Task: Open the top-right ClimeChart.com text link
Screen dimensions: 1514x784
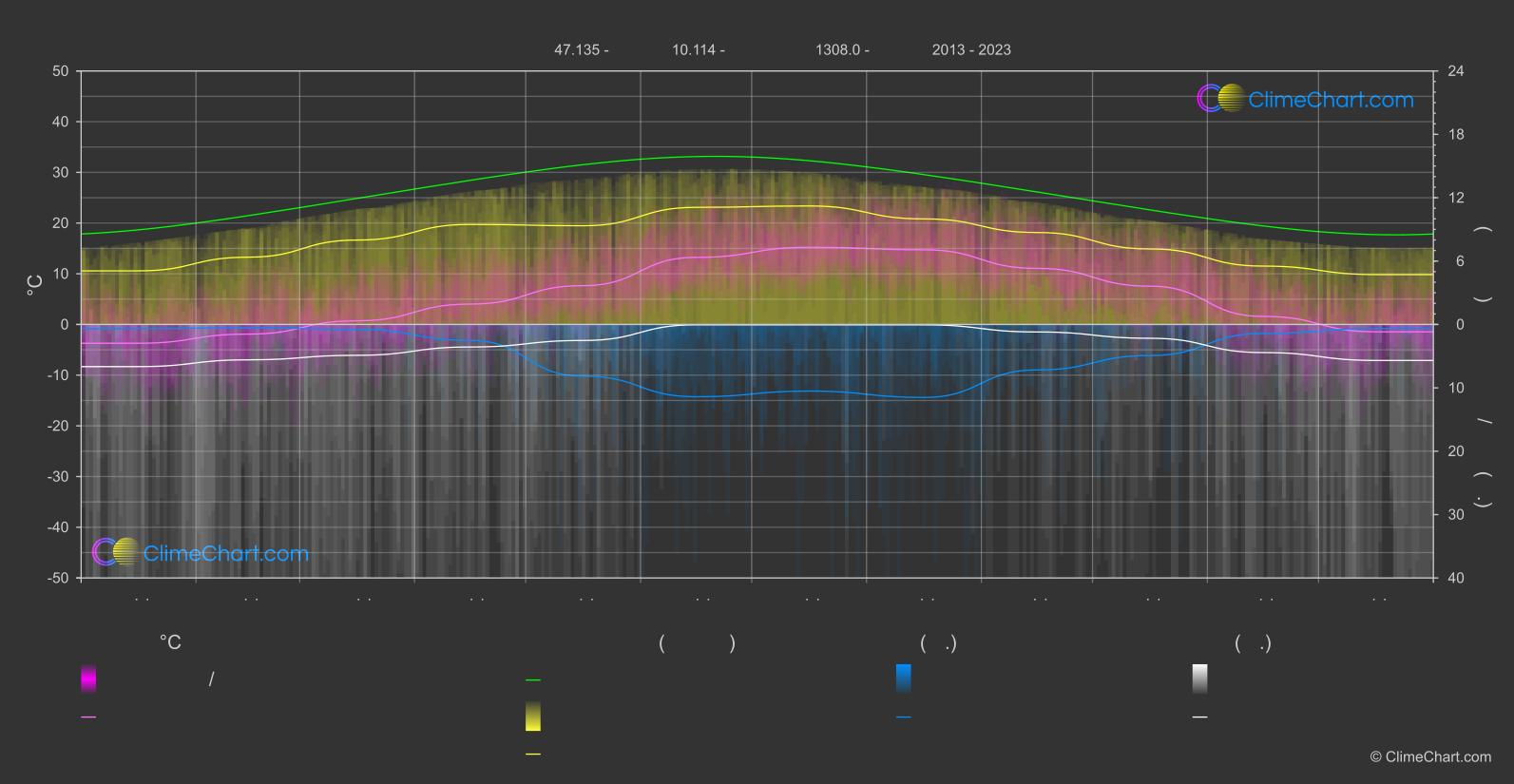Action: (x=1331, y=100)
